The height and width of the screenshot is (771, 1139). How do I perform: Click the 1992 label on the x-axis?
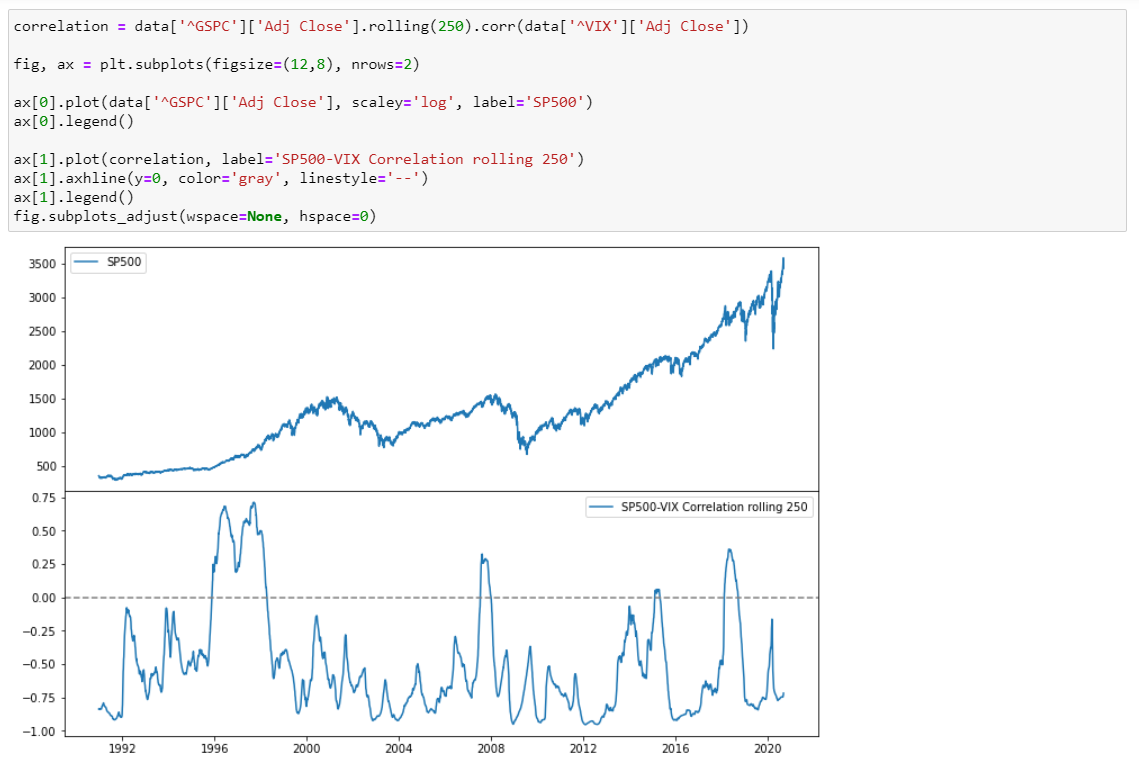click(122, 748)
